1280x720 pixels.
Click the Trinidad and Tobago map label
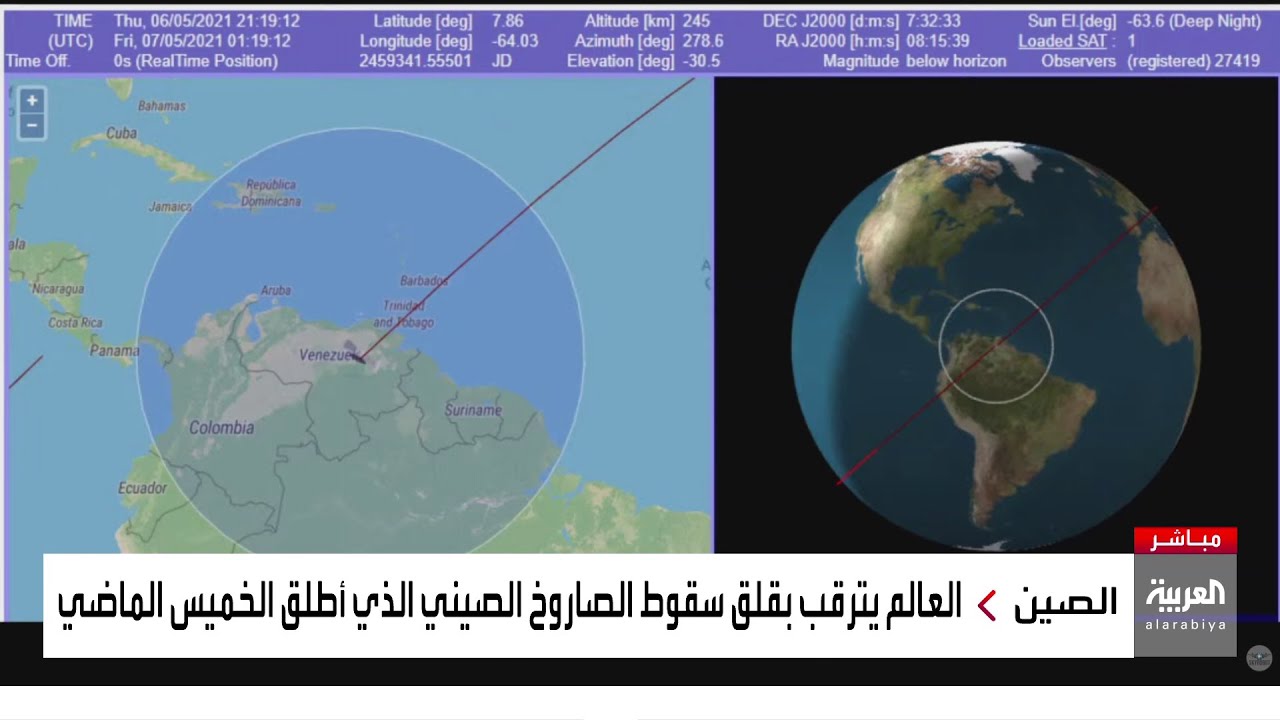tap(404, 315)
